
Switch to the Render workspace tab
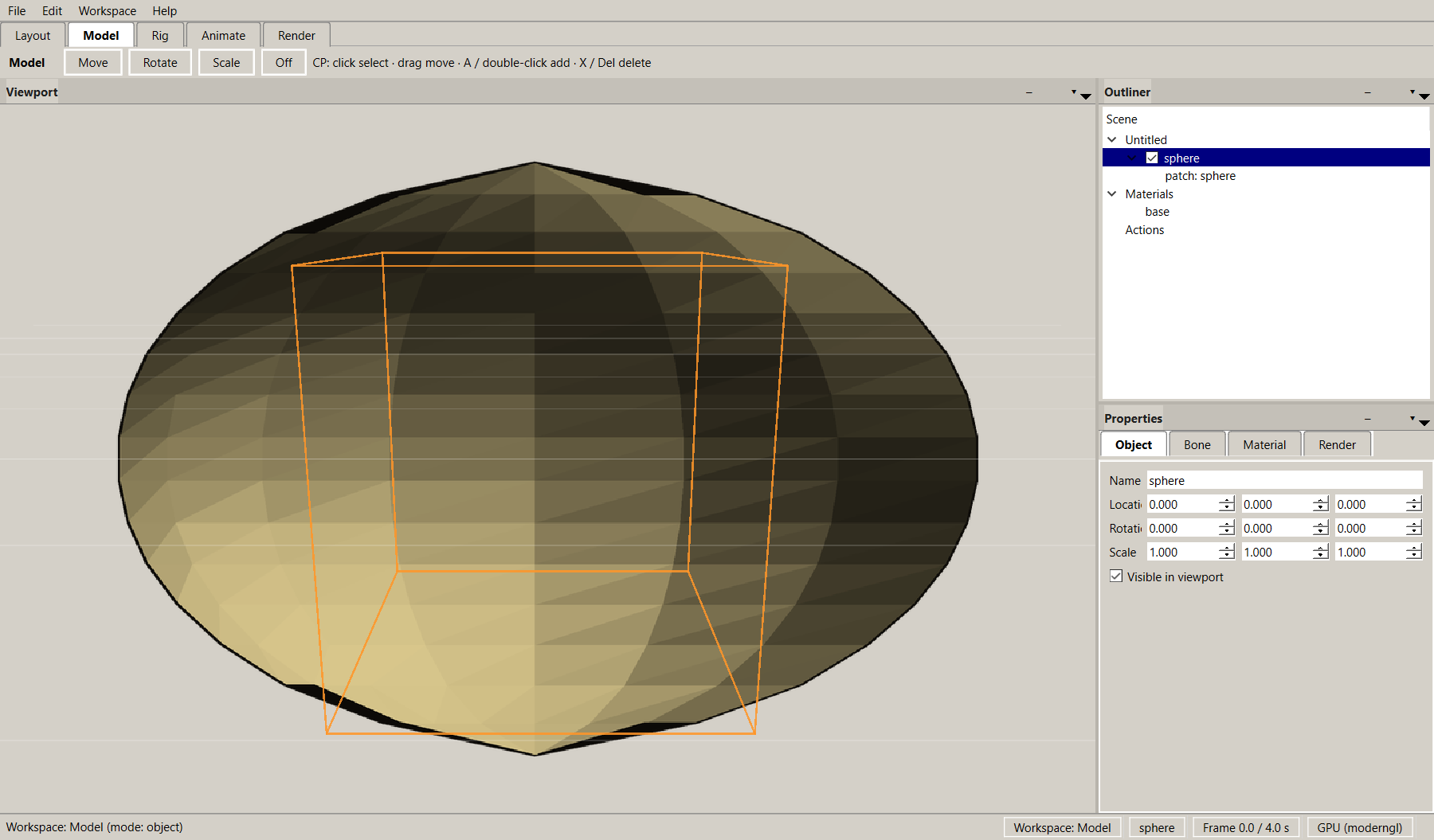tap(296, 35)
